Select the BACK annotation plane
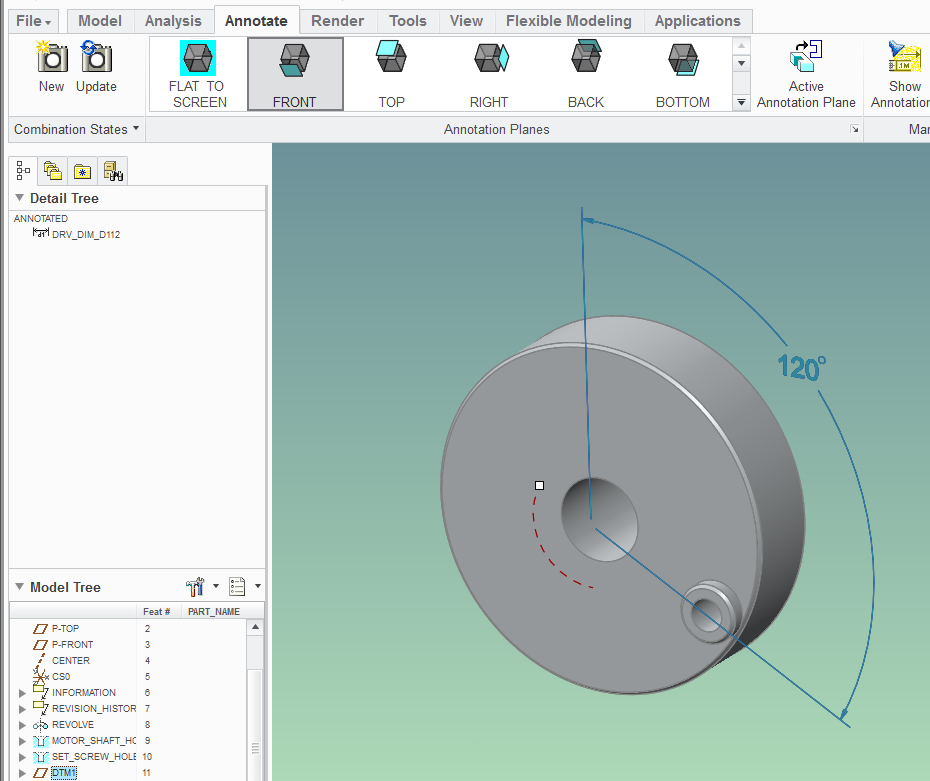This screenshot has width=930, height=781. (x=586, y=74)
